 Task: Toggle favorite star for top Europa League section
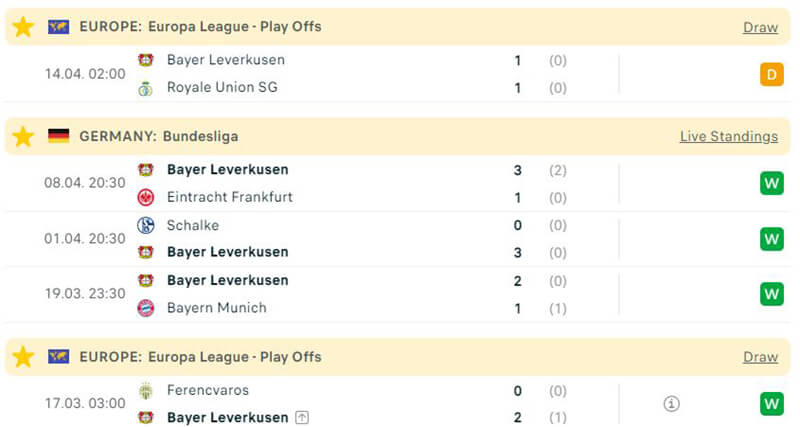tap(23, 27)
